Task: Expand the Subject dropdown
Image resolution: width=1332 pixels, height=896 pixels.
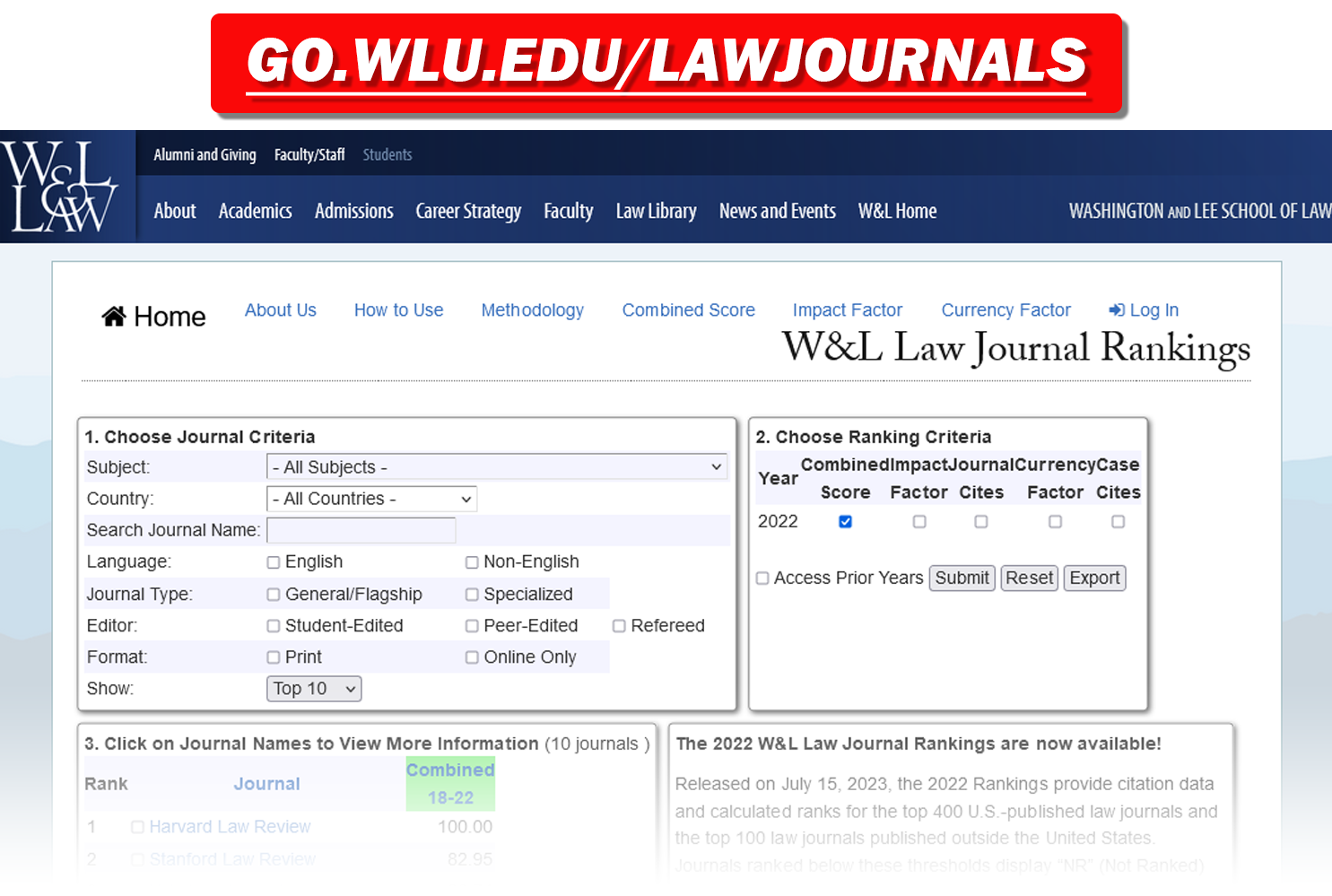Action: (x=497, y=467)
